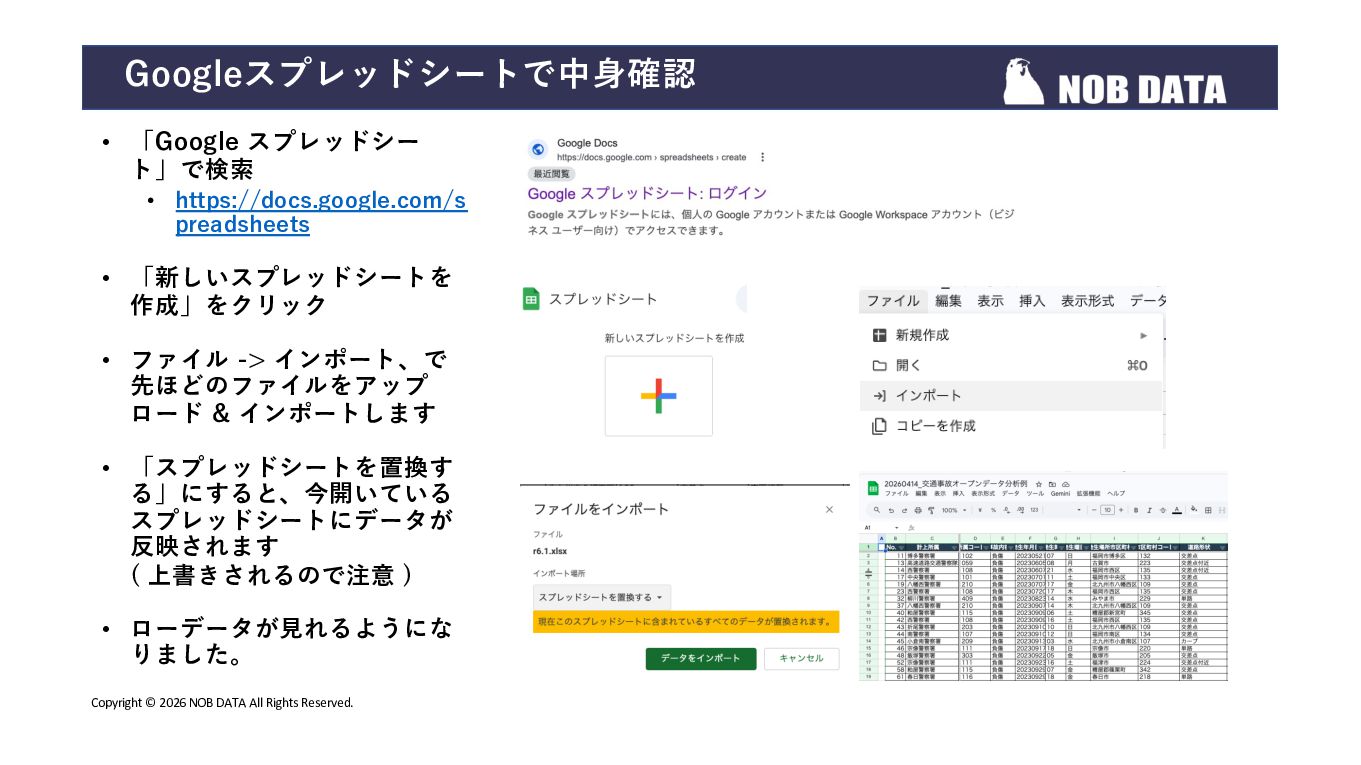The height and width of the screenshot is (765, 1361).
Task: Open the filter dropdown on 道路形状 header
Action: tap(1221, 547)
